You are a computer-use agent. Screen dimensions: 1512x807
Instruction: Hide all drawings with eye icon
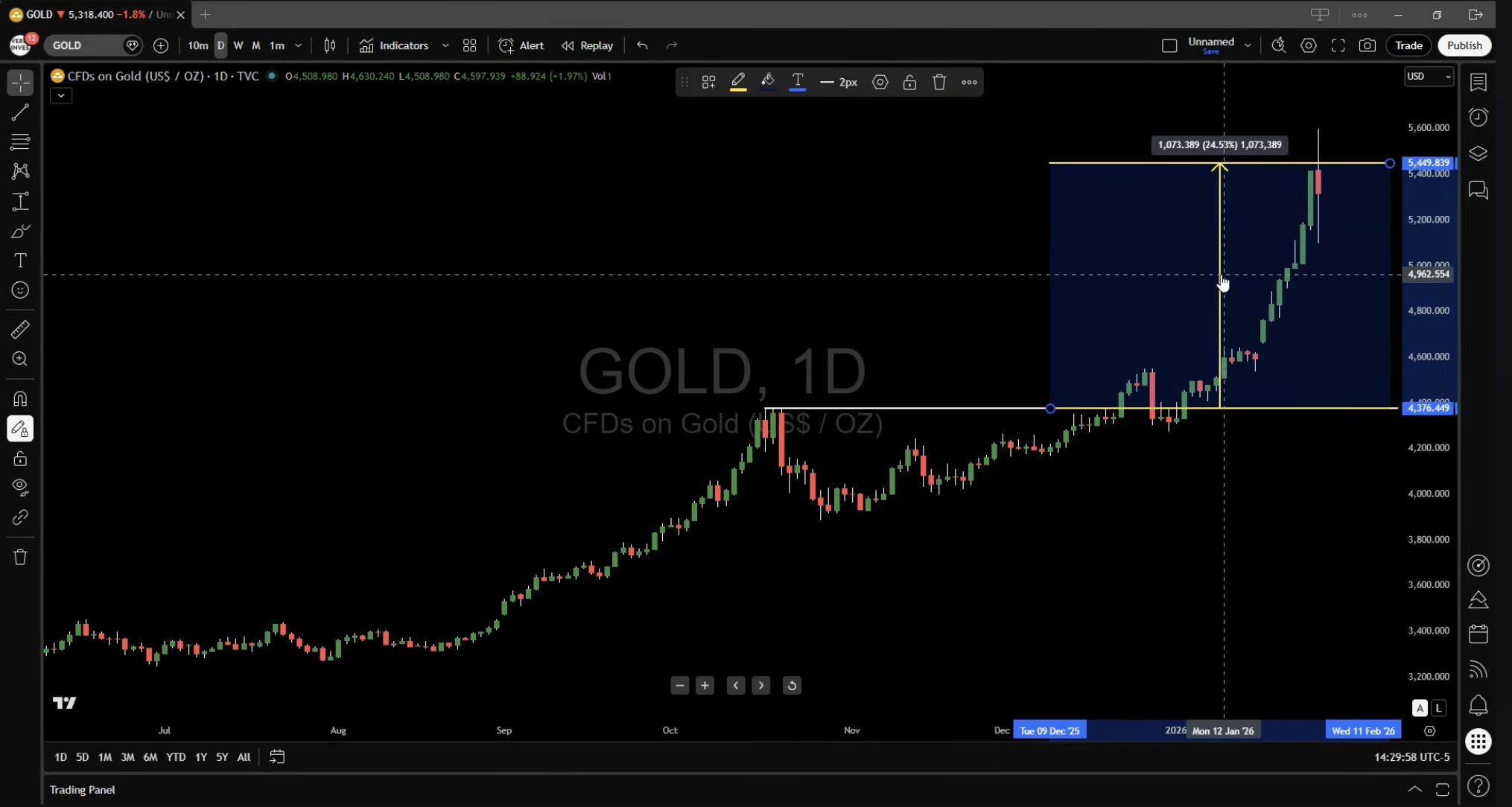point(20,488)
